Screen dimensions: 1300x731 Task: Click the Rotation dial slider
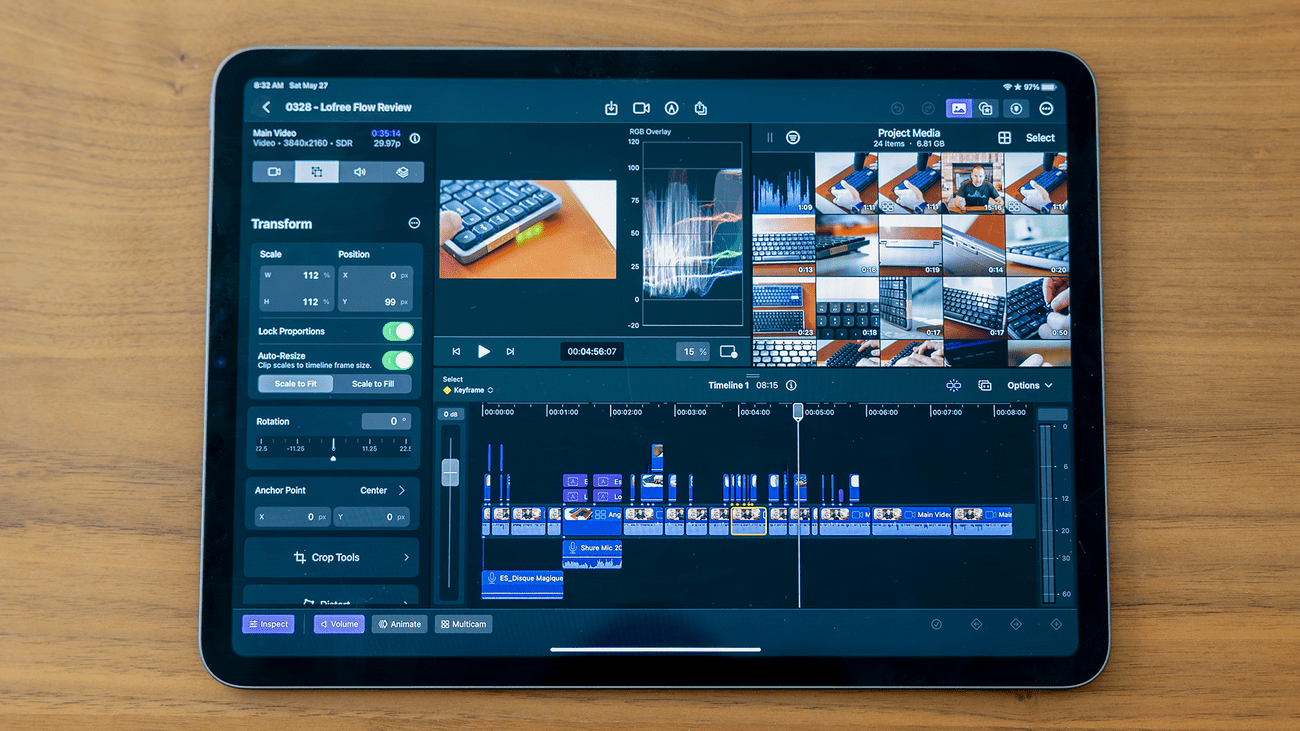pos(333,446)
